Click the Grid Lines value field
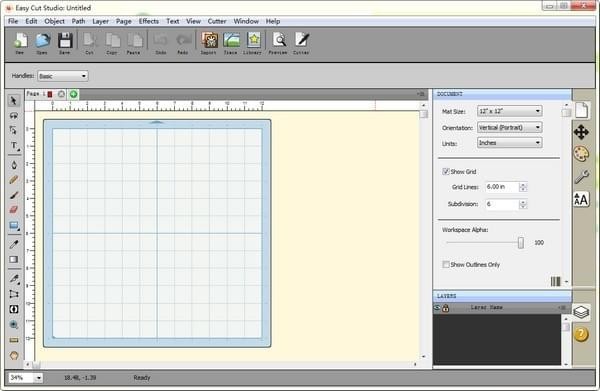Image resolution: width=600 pixels, height=391 pixels. [x=502, y=187]
